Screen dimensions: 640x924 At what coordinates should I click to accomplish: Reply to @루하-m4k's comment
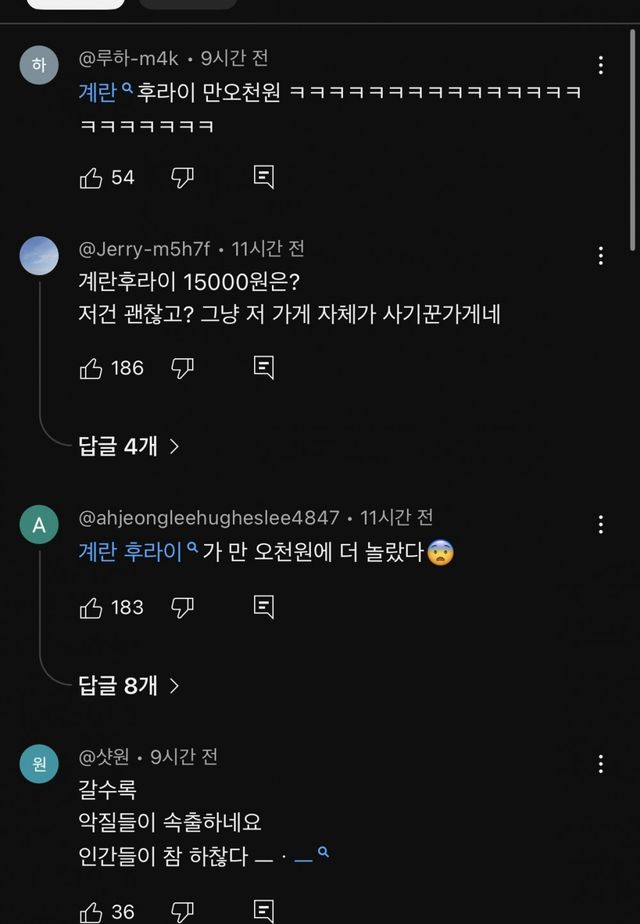(x=264, y=178)
